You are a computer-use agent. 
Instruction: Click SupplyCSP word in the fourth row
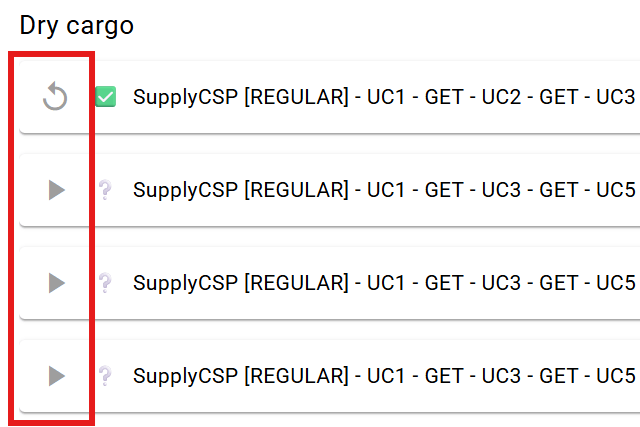185,376
